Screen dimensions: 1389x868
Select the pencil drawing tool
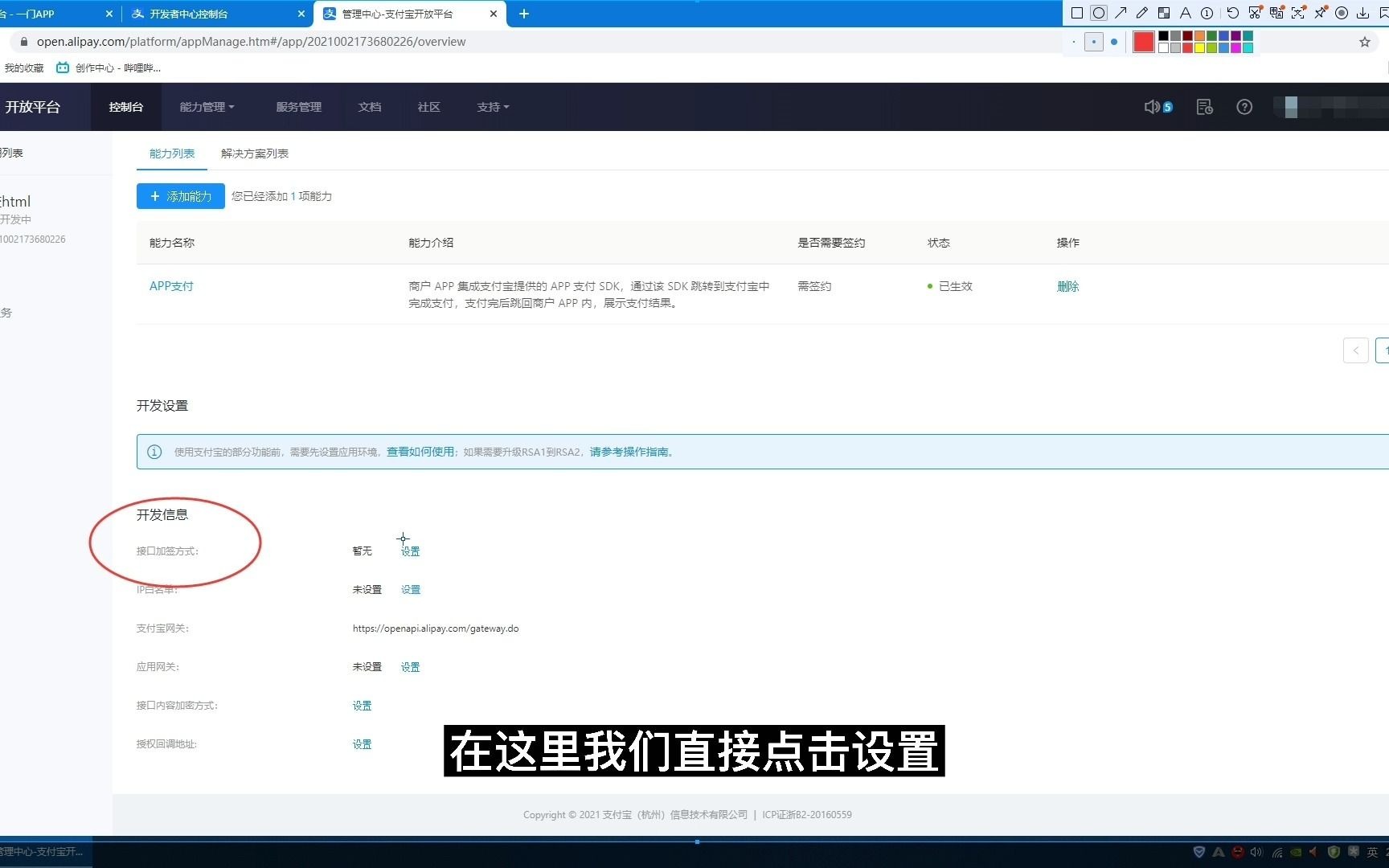click(1142, 13)
